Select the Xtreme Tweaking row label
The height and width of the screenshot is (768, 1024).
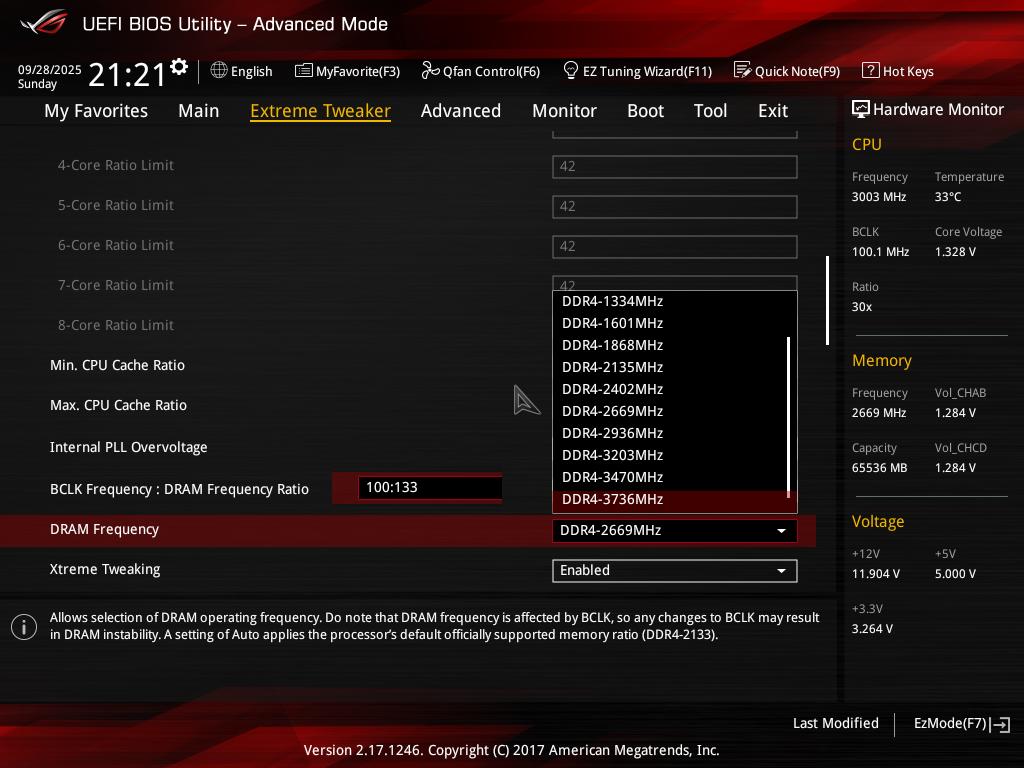pos(104,569)
